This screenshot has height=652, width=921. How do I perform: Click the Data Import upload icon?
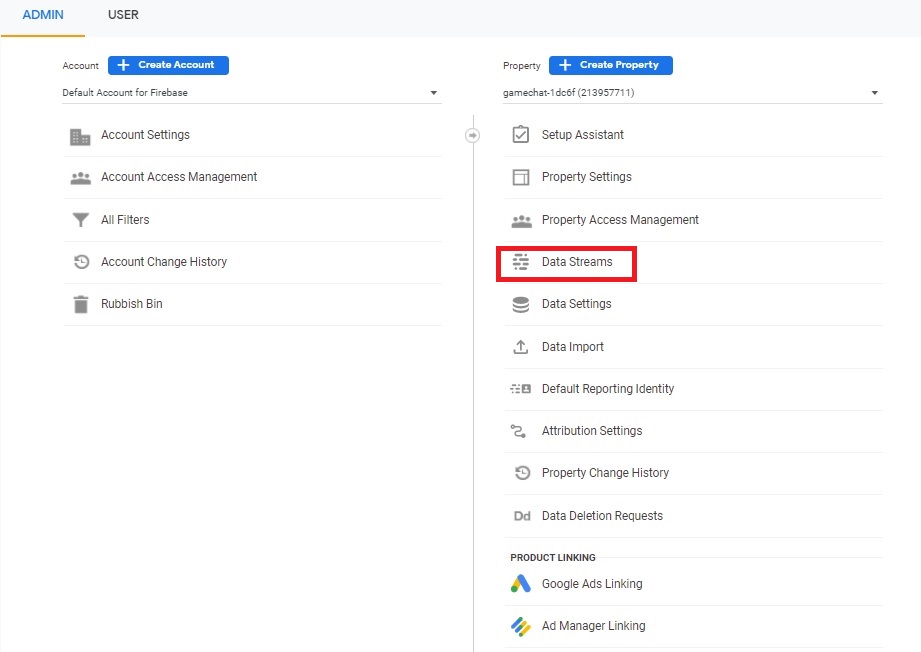(x=520, y=347)
